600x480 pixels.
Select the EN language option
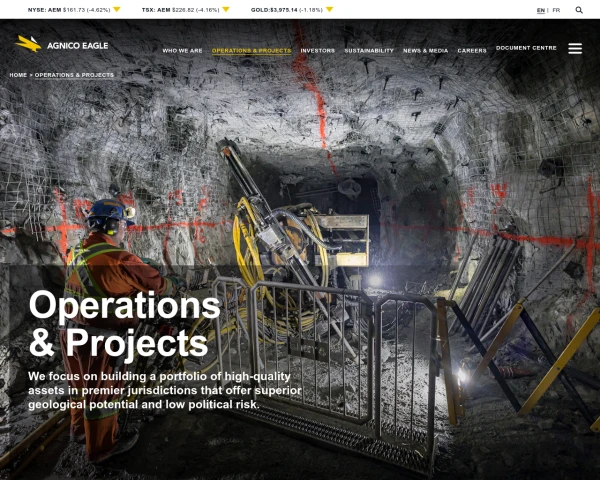[541, 10]
